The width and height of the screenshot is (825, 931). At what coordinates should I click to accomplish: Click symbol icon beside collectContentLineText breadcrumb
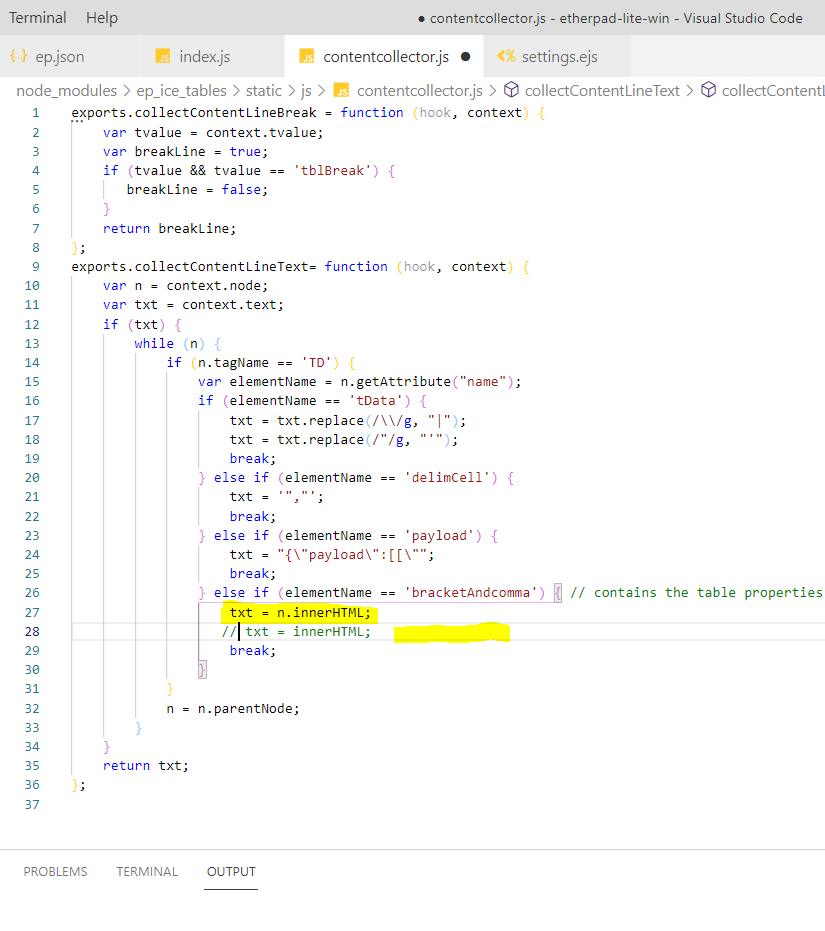pos(509,90)
